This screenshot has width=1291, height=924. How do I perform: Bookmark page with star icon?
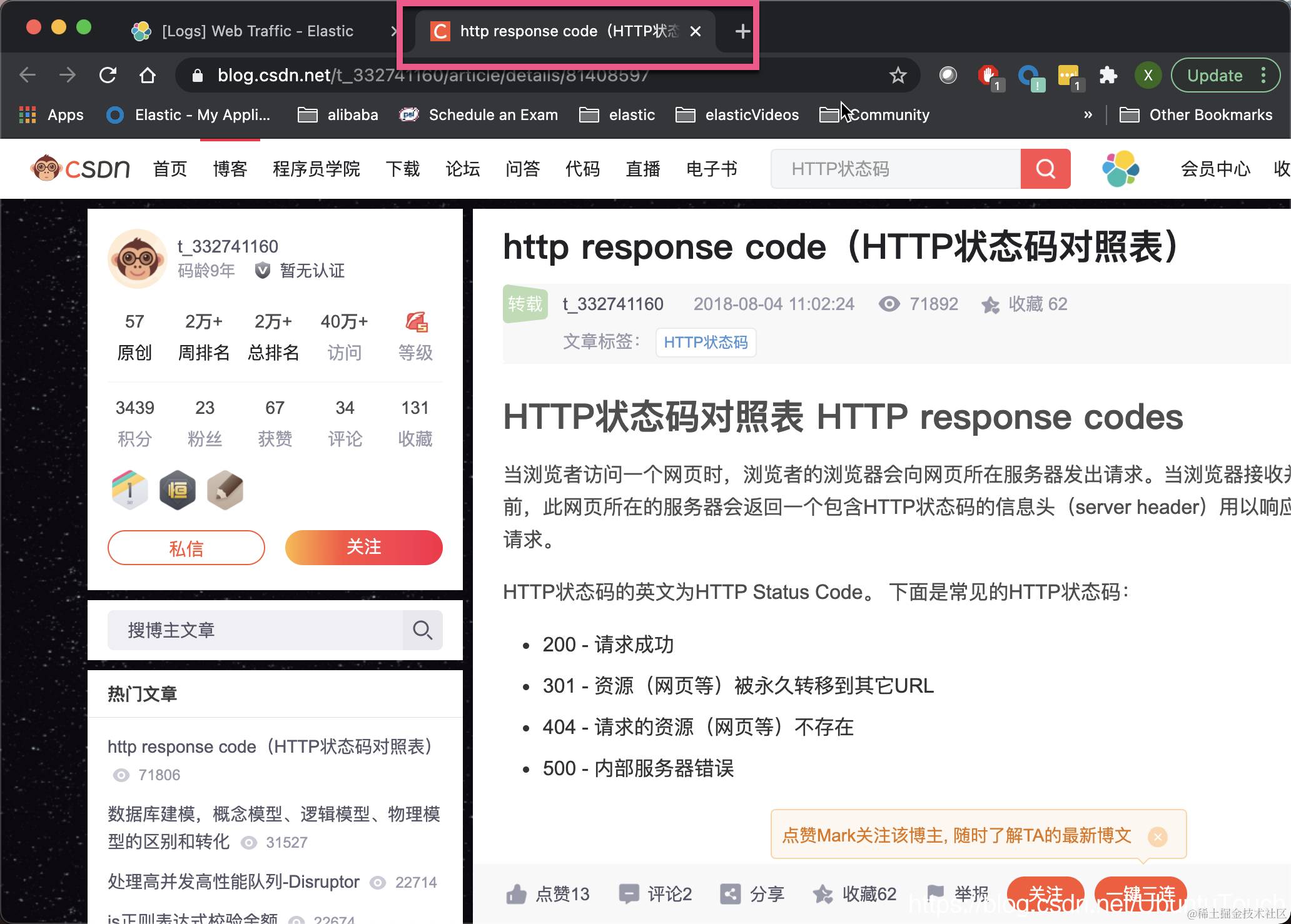pyautogui.click(x=898, y=76)
